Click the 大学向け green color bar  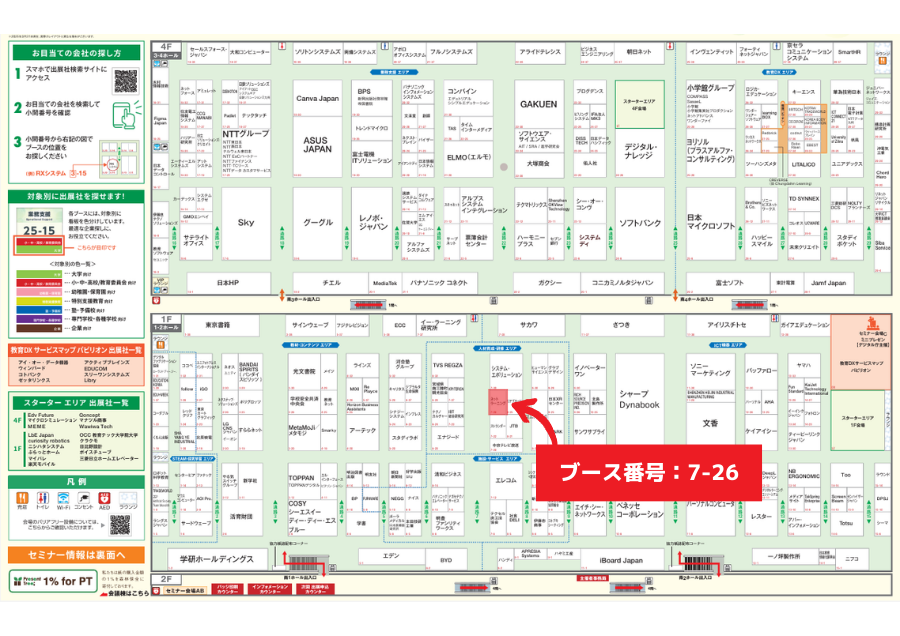coord(39,274)
